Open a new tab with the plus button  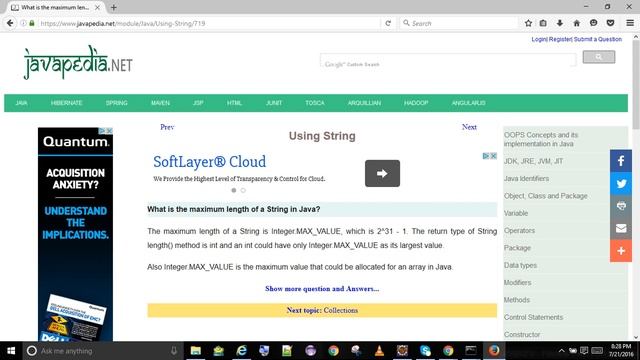(x=113, y=7)
